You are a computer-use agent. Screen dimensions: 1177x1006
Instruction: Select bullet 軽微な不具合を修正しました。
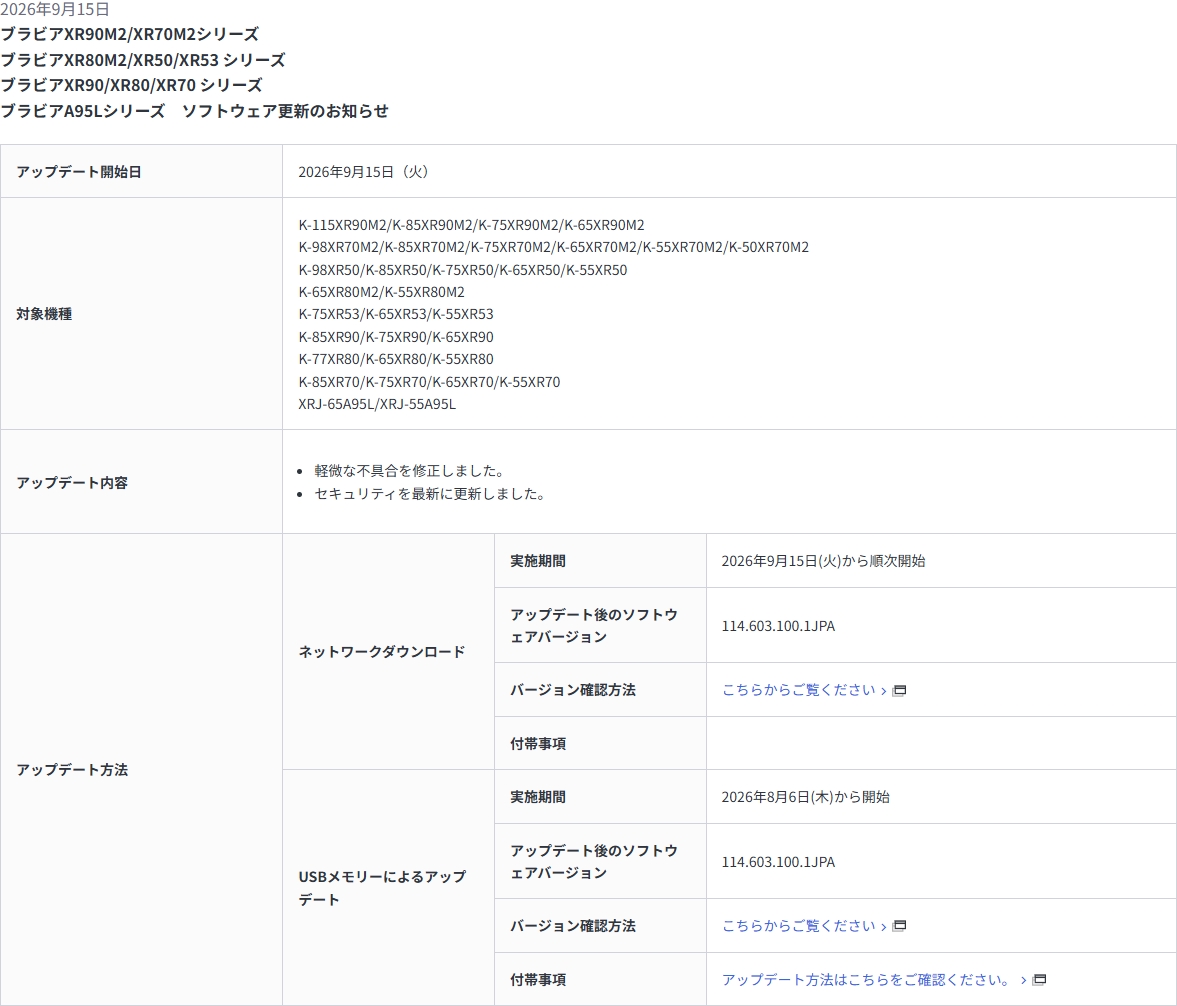410,471
